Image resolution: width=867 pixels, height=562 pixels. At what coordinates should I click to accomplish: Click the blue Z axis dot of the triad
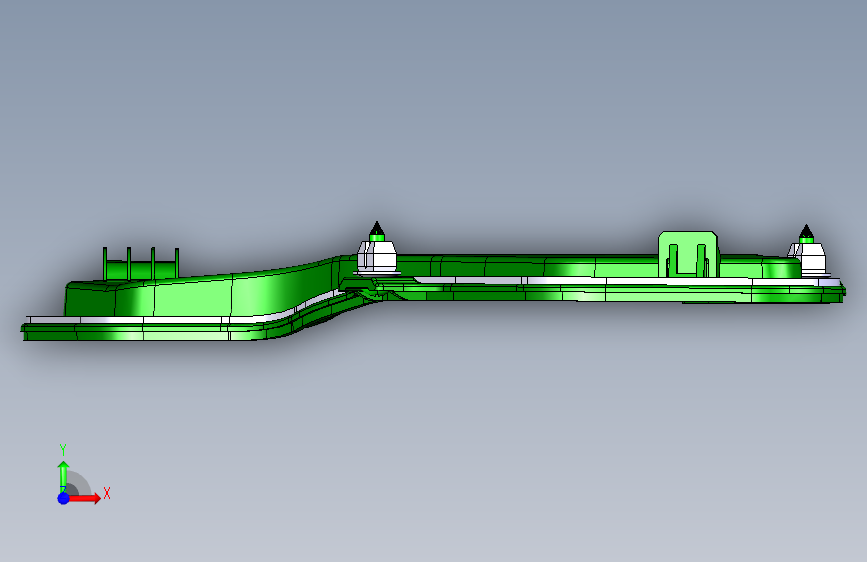click(64, 498)
